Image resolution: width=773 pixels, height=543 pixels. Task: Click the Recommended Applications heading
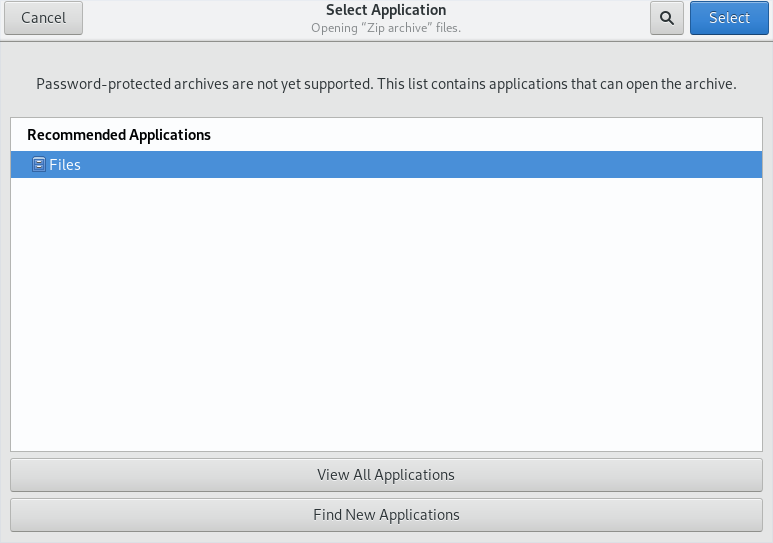(119, 135)
